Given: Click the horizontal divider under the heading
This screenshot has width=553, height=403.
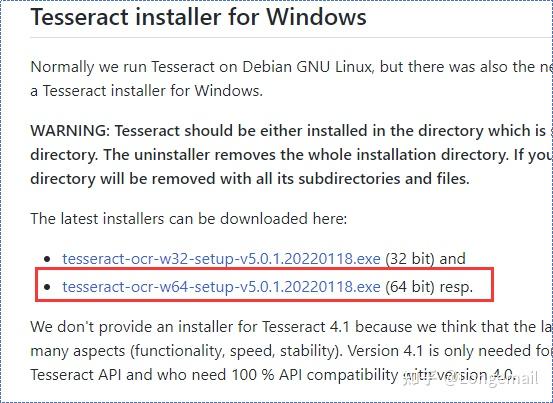Looking at the screenshot, I should coord(291,37).
